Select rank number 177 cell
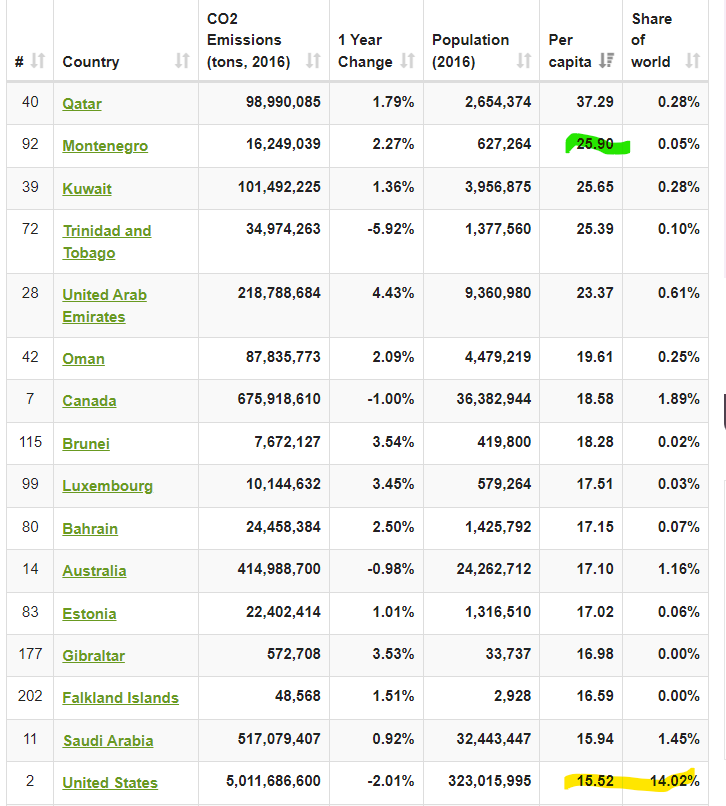 [30, 654]
